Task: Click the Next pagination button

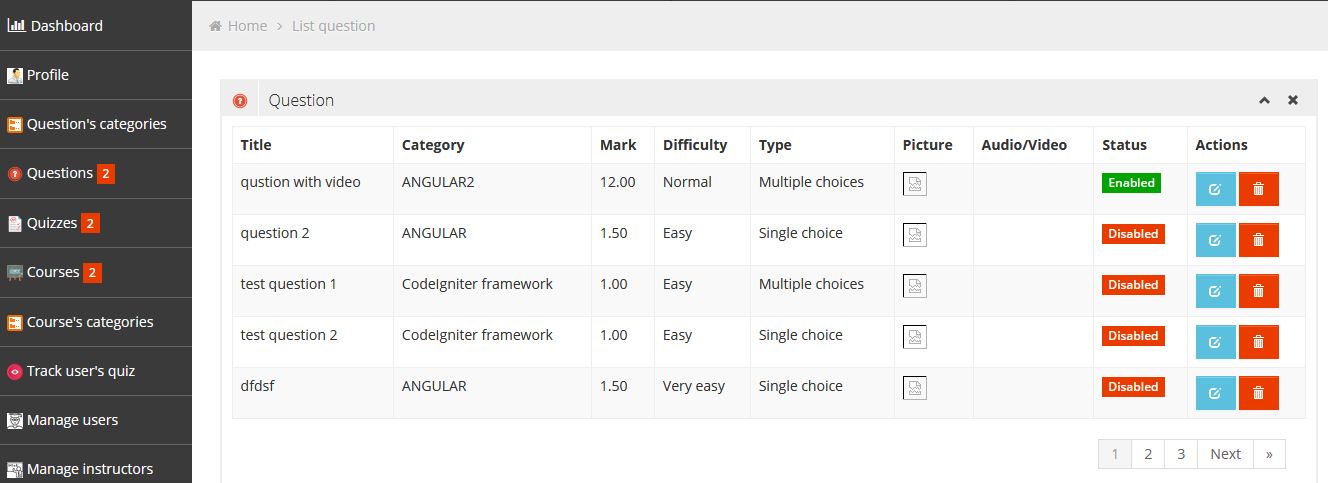Action: pyautogui.click(x=1225, y=454)
